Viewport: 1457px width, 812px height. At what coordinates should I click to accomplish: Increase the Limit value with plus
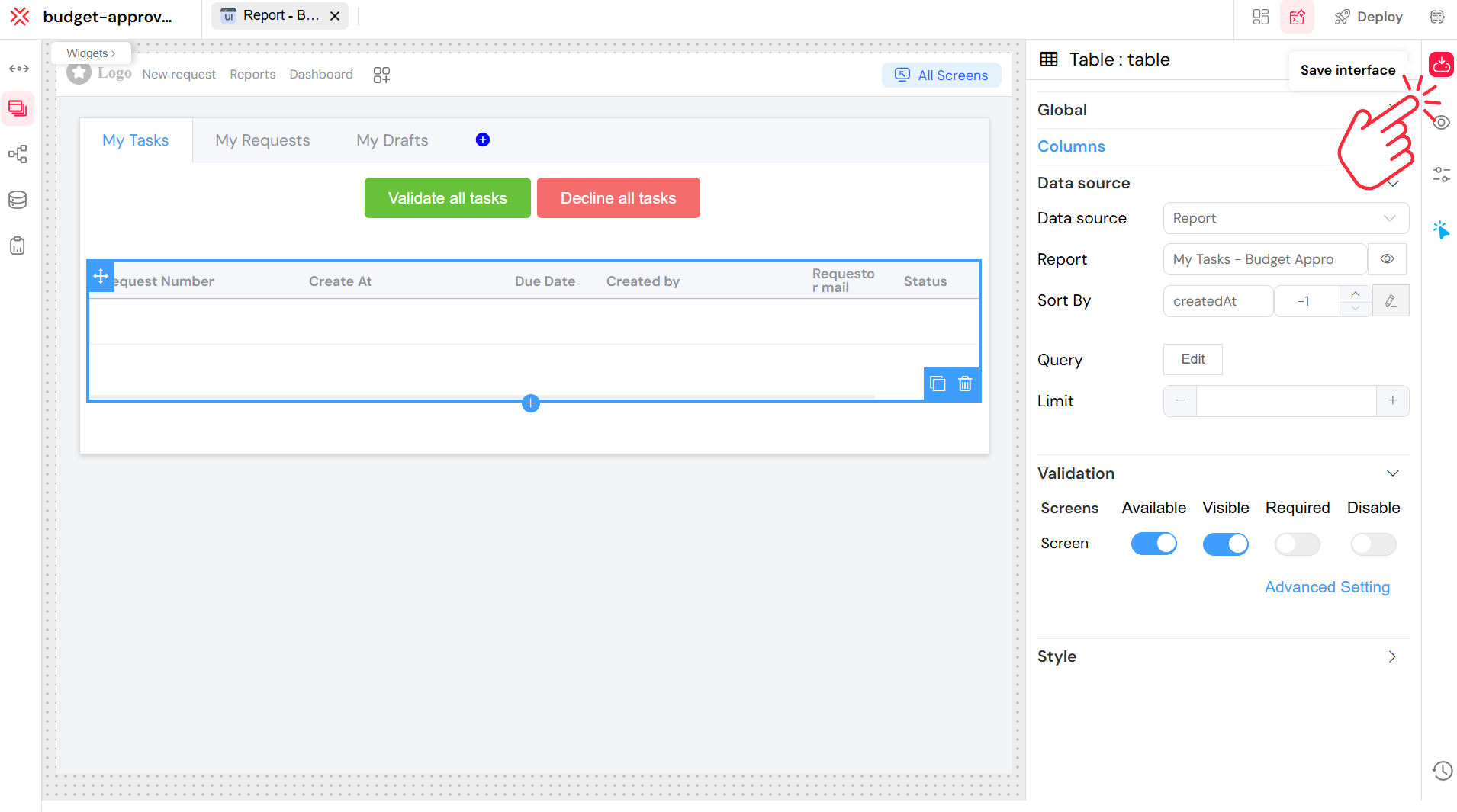(x=1392, y=401)
